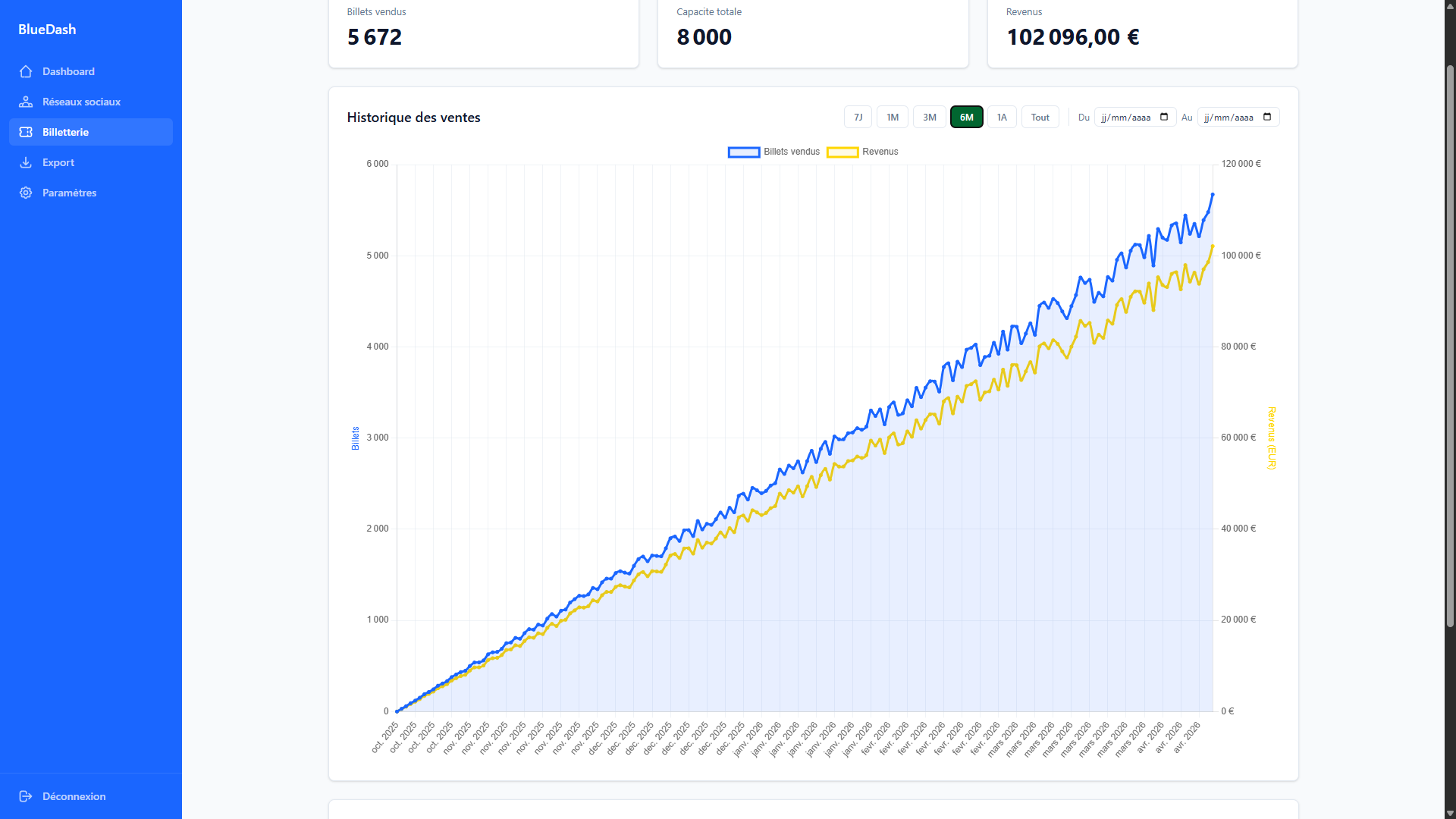Click the yellow Revenus legend swatch
The width and height of the screenshot is (1456, 819).
[x=843, y=152]
